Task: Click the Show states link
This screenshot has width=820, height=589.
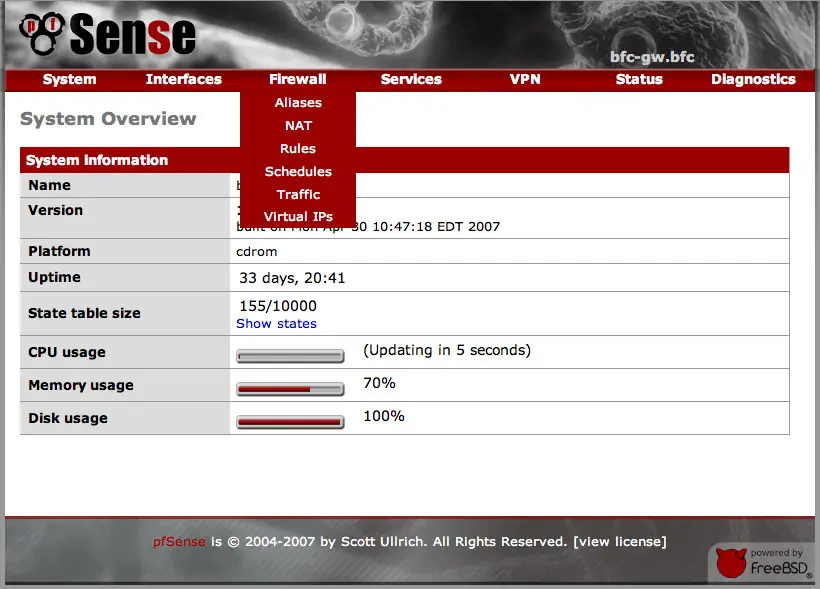Action: [x=276, y=323]
